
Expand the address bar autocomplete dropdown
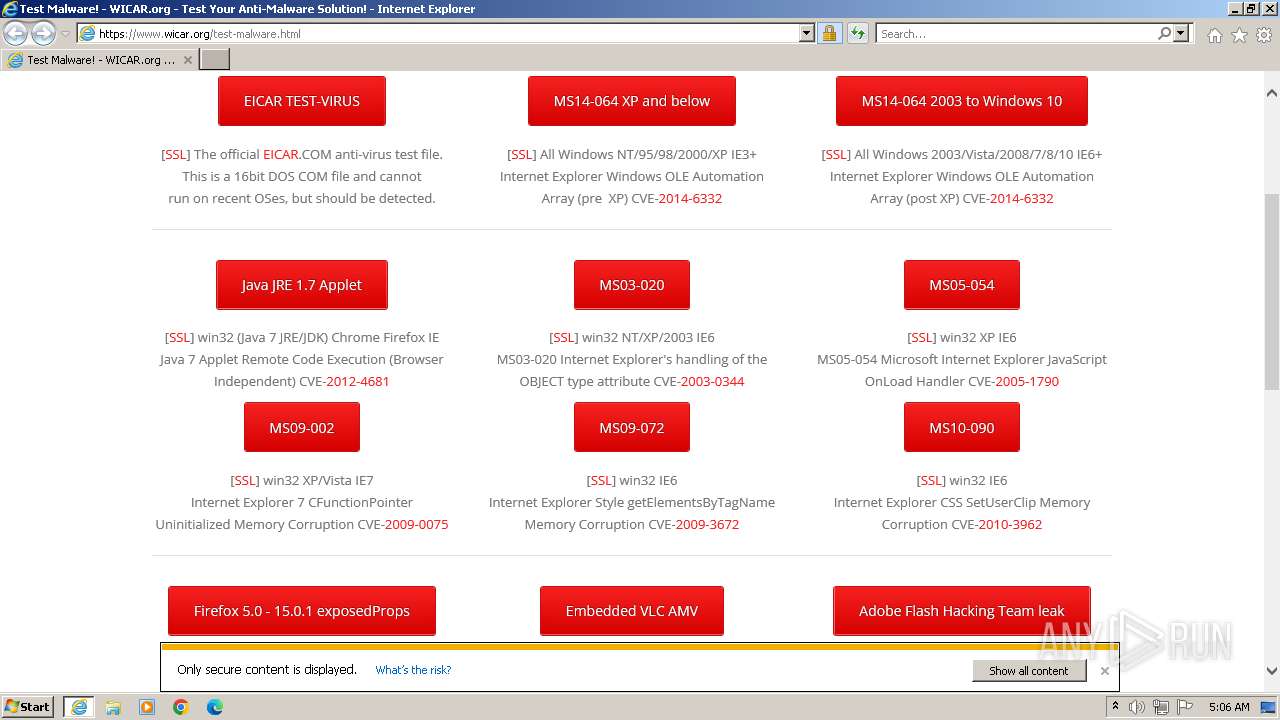click(x=806, y=34)
